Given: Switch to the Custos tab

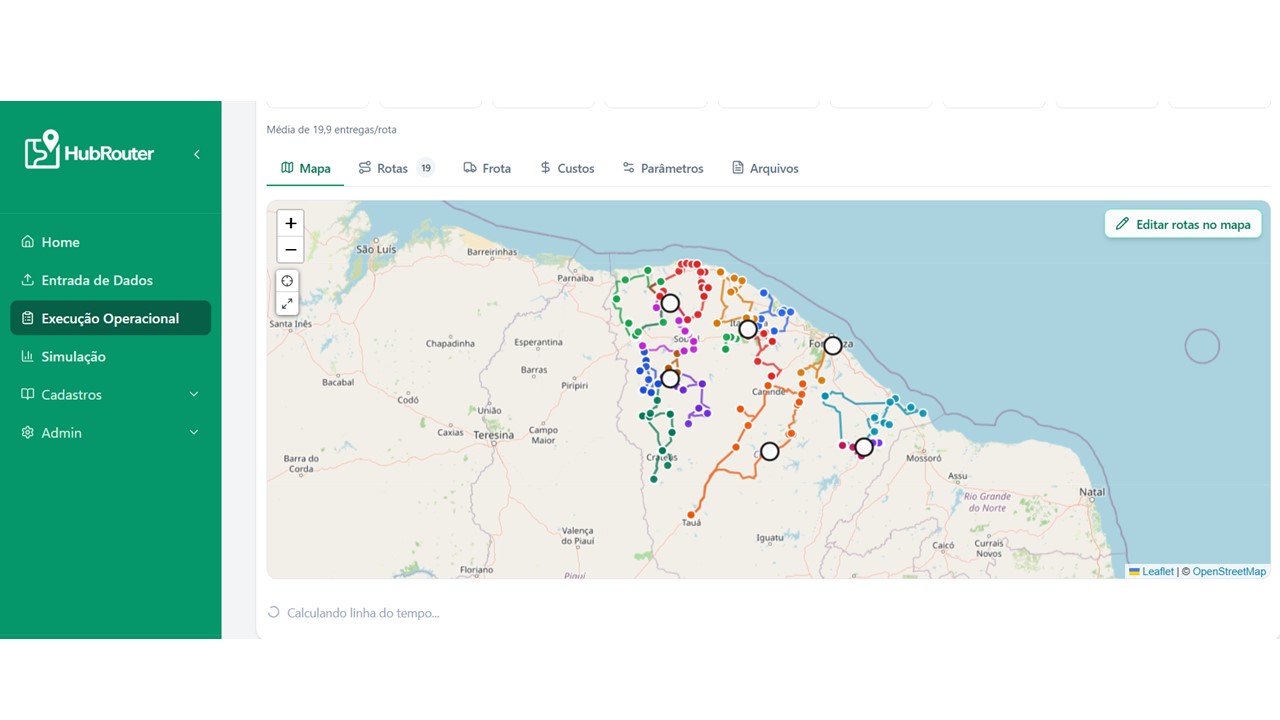Looking at the screenshot, I should point(567,168).
